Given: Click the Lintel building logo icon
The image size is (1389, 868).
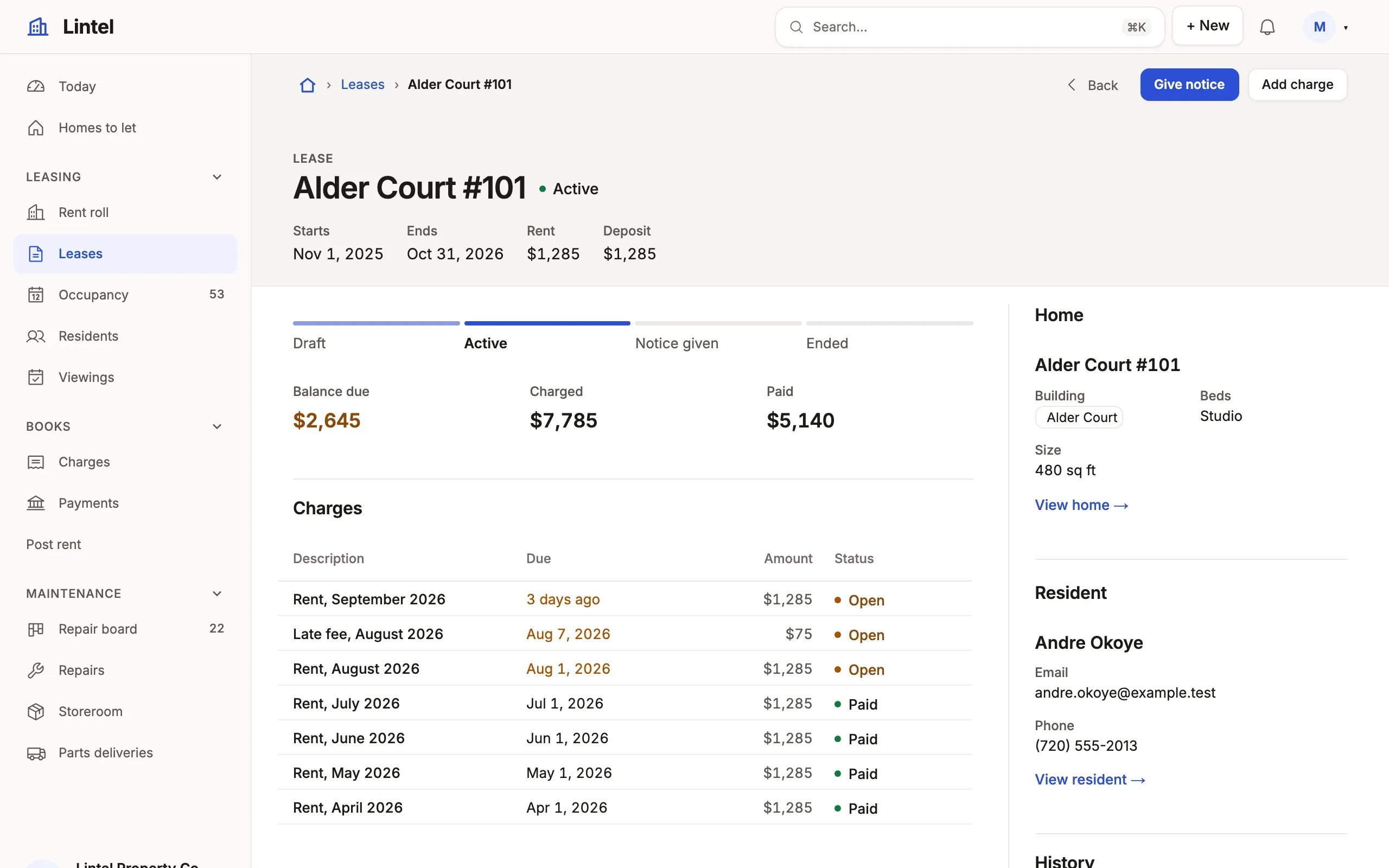Looking at the screenshot, I should [38, 27].
